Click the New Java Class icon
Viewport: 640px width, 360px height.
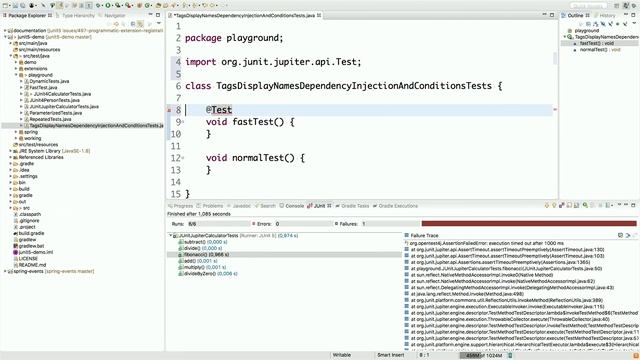click(x=147, y=6)
